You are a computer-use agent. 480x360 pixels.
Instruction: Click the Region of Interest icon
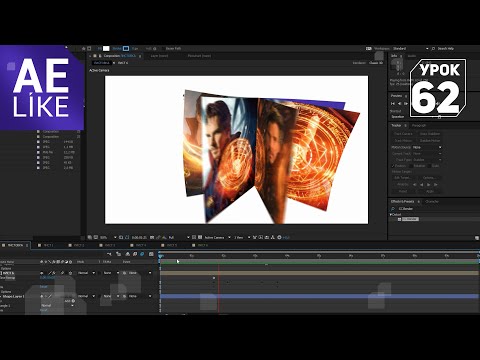(x=194, y=237)
